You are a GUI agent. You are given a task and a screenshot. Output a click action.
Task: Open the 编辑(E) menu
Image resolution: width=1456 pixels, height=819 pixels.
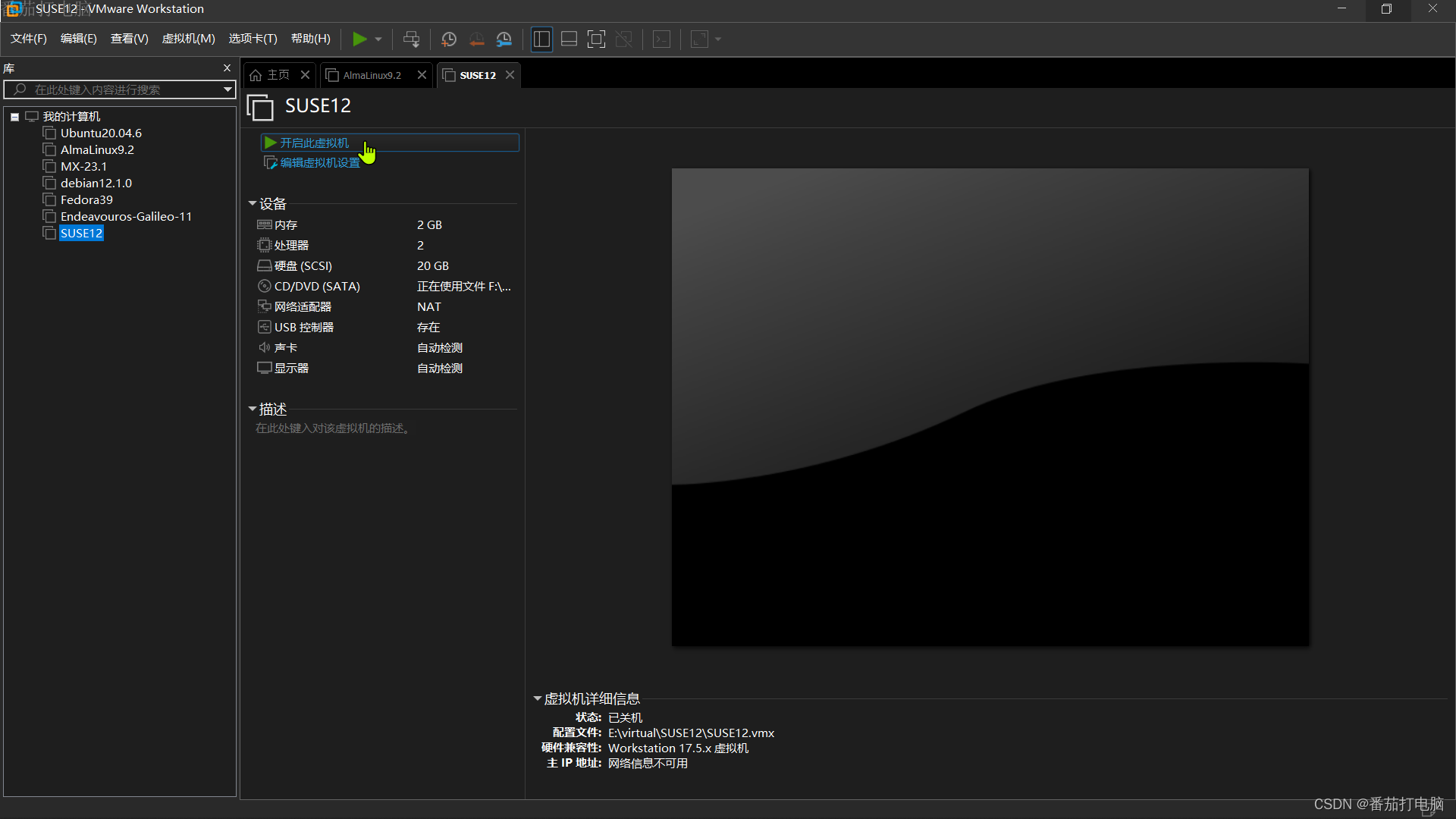pos(79,39)
